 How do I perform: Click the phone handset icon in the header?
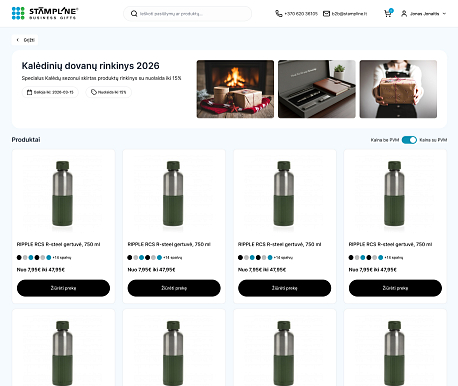tap(279, 14)
